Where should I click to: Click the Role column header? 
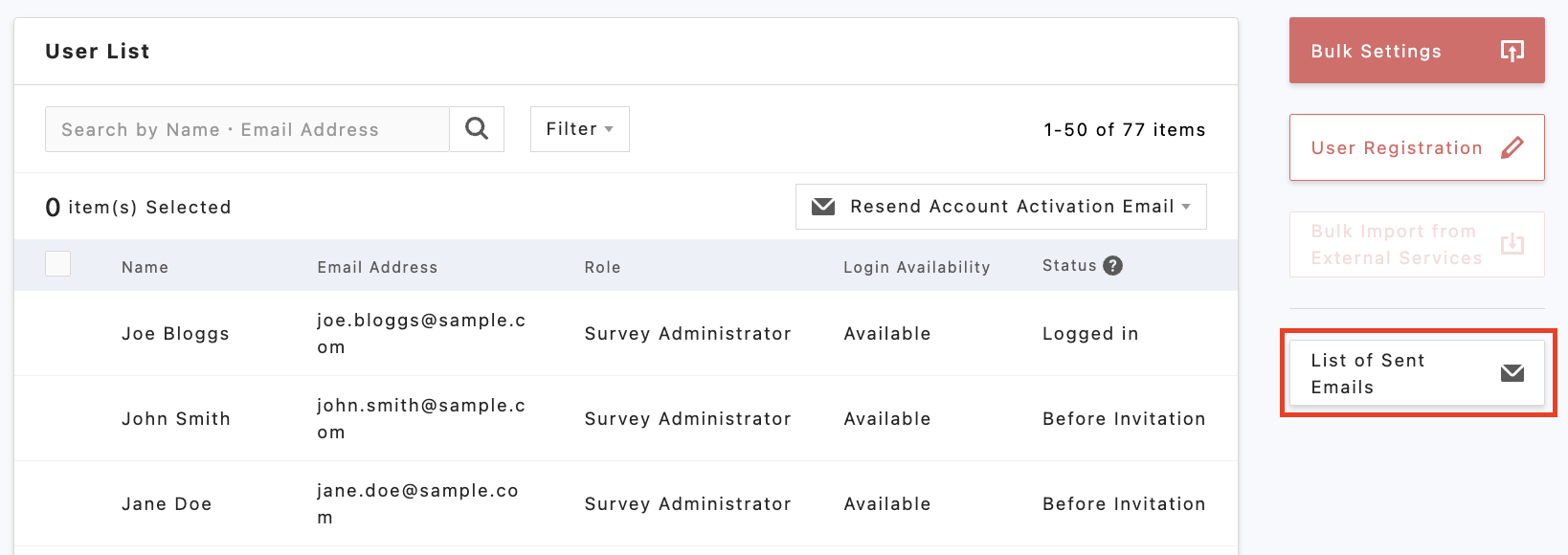[602, 267]
